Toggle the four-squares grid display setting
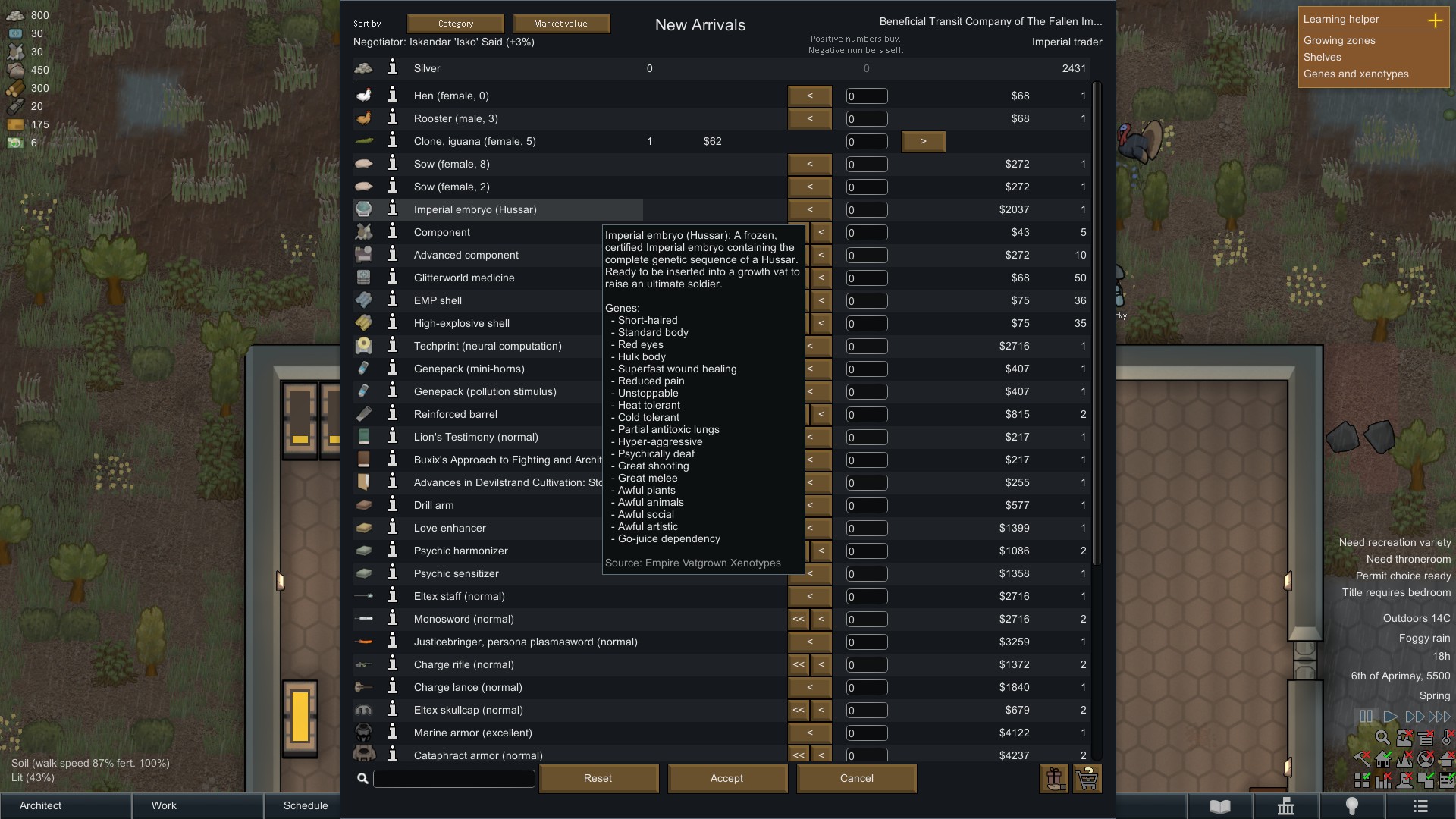 point(1362,780)
